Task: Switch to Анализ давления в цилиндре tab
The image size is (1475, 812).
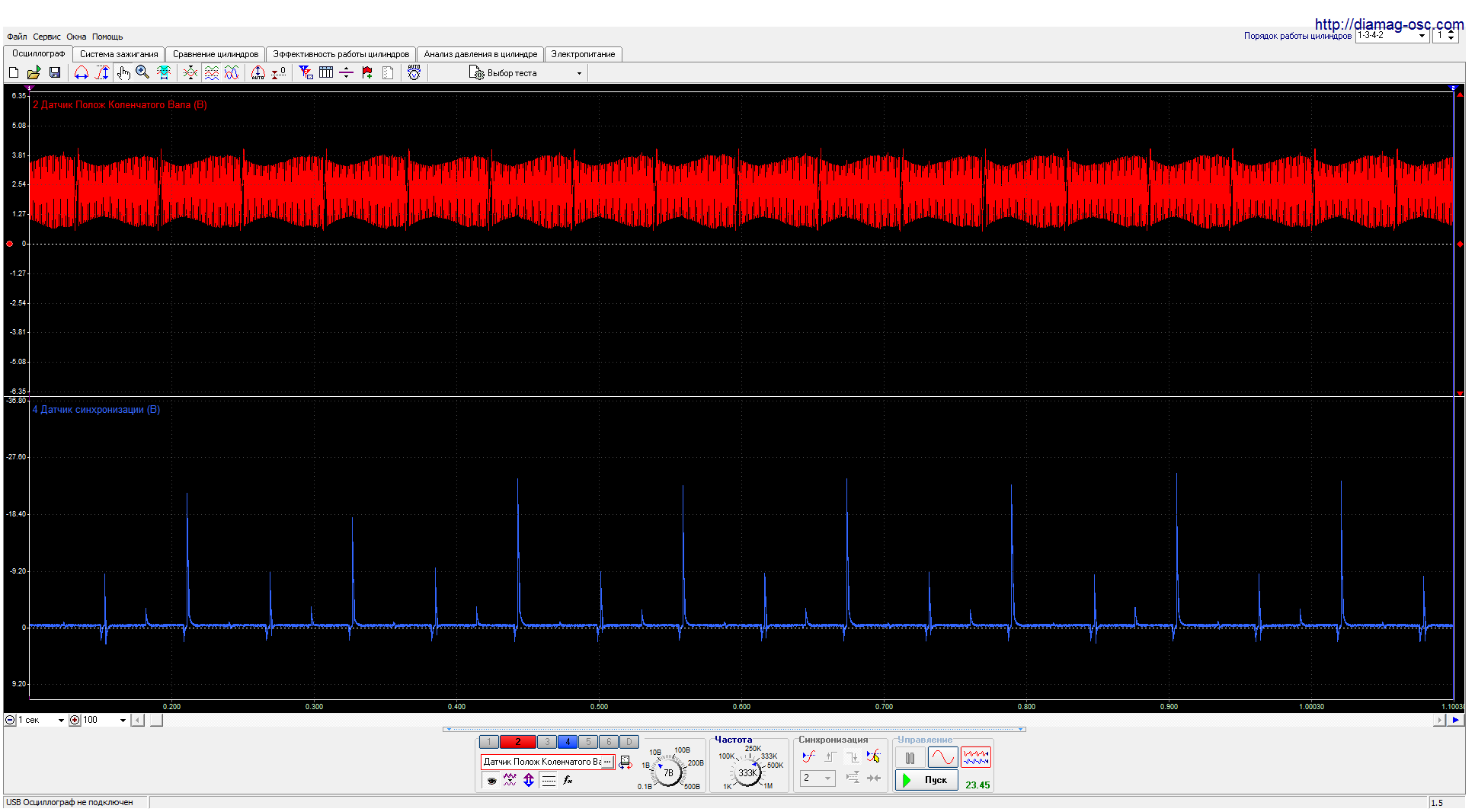Action: click(x=481, y=54)
